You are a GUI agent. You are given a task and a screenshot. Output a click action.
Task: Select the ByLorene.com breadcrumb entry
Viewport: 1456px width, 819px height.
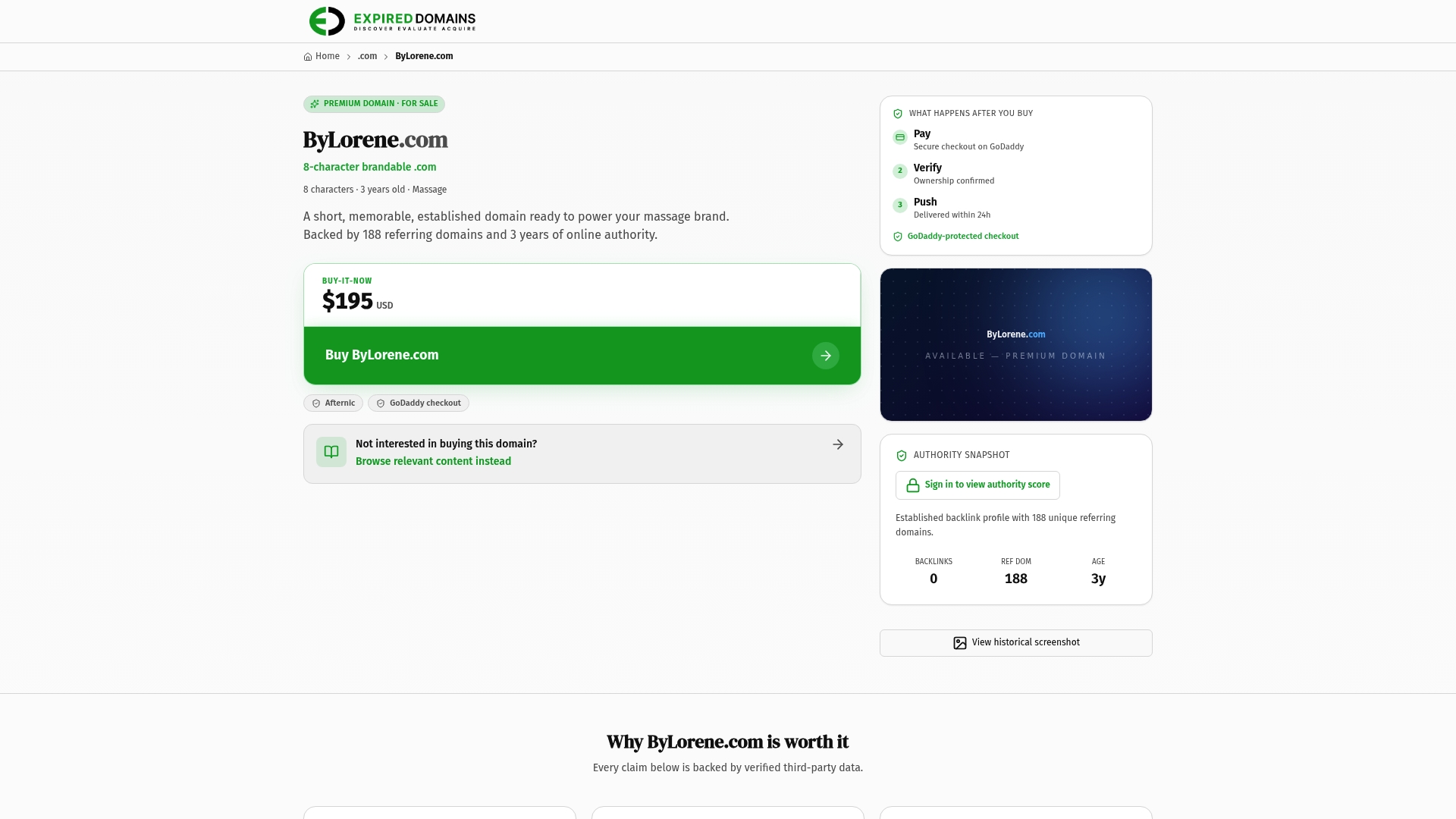tap(424, 56)
